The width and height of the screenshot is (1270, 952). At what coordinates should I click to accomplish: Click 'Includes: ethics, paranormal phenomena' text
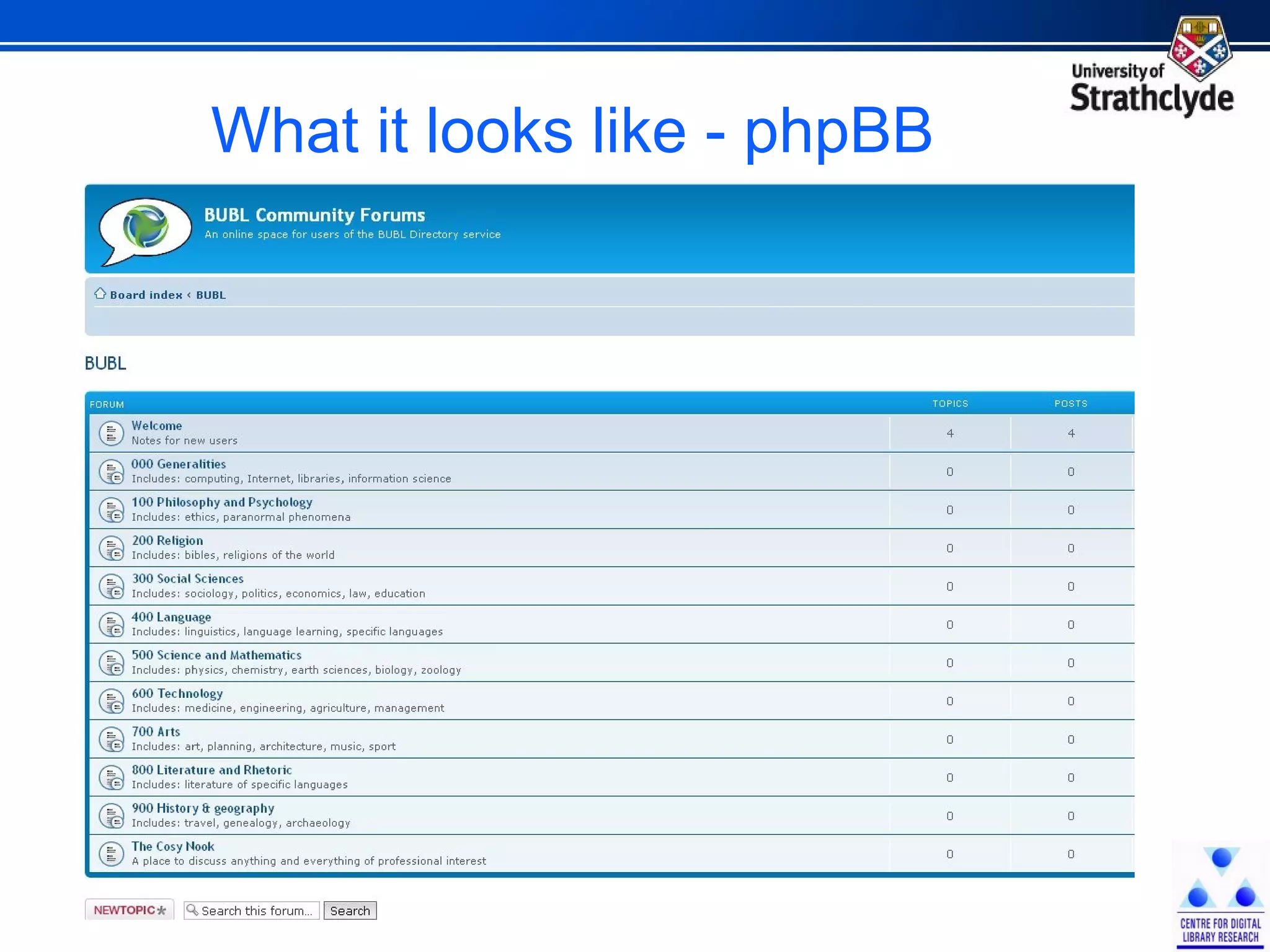pyautogui.click(x=241, y=517)
